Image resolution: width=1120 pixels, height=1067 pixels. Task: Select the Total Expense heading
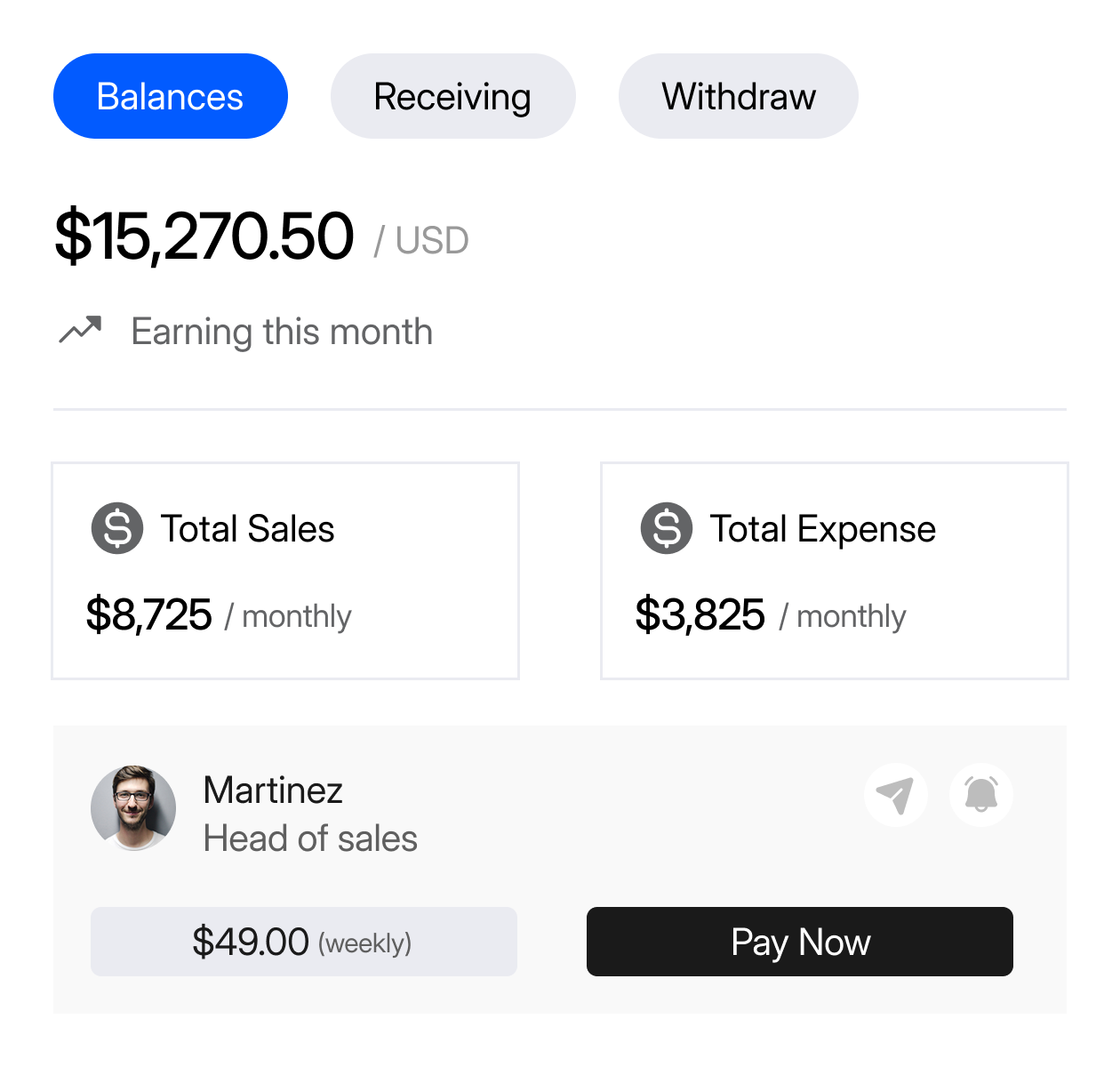point(822,529)
